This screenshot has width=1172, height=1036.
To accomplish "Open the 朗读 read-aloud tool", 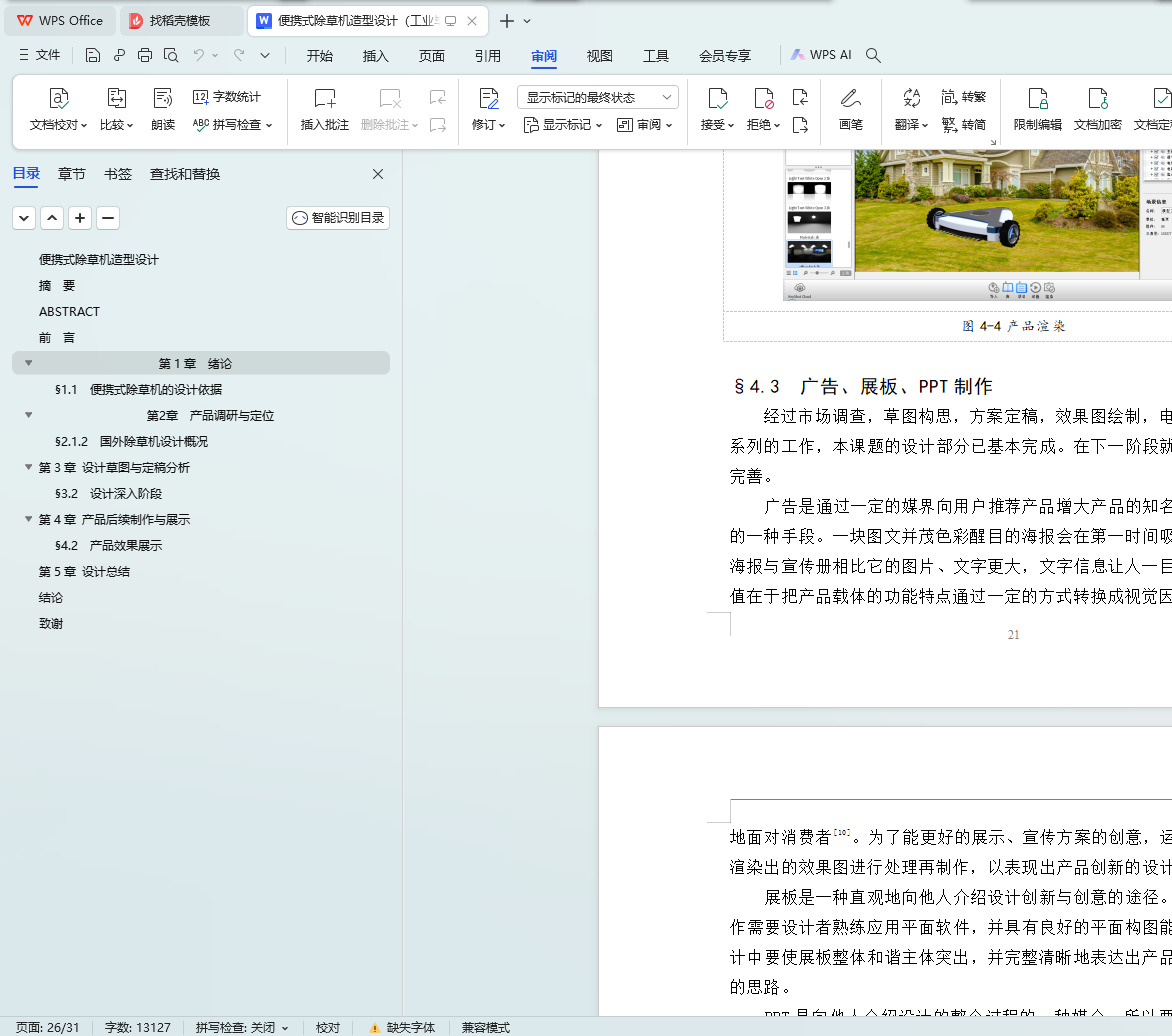I will pos(163,98).
